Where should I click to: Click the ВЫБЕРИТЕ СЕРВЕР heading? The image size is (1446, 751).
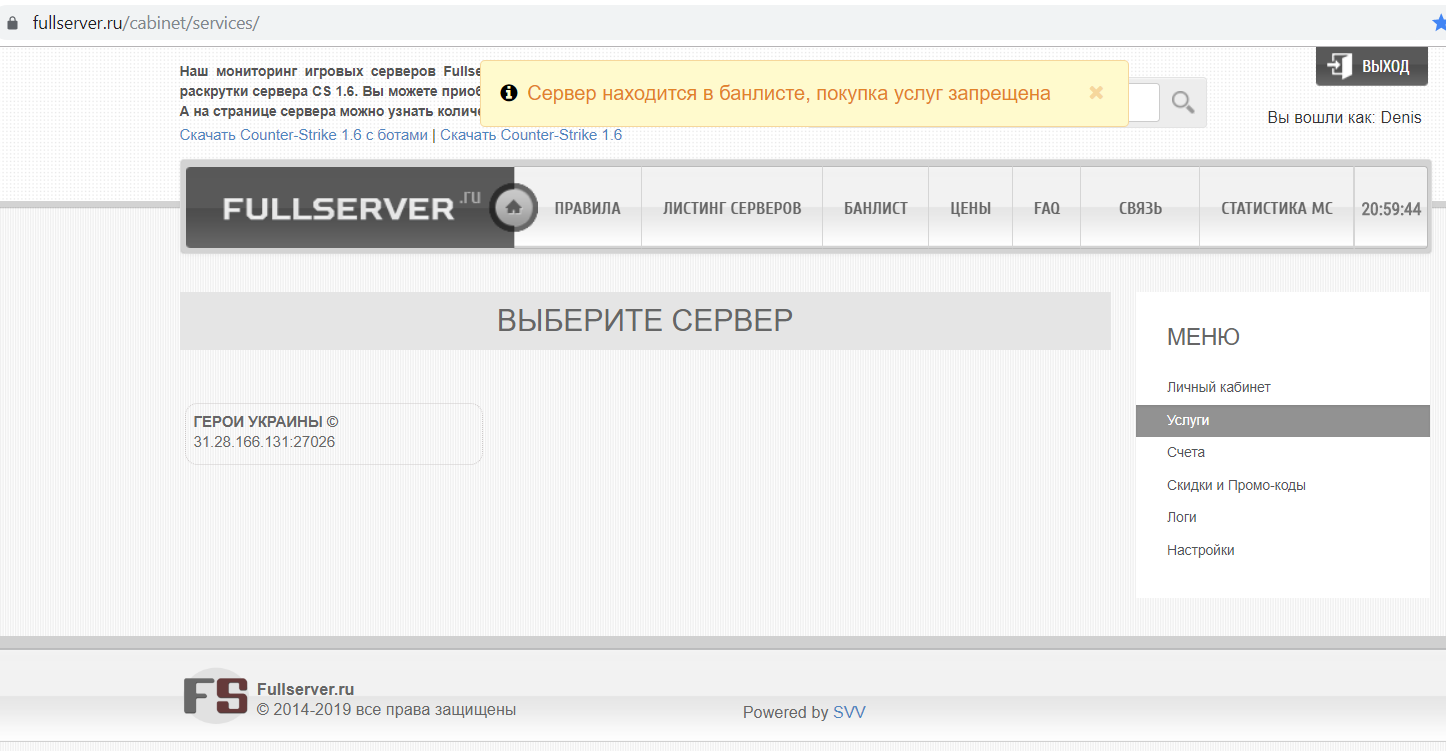tap(645, 320)
